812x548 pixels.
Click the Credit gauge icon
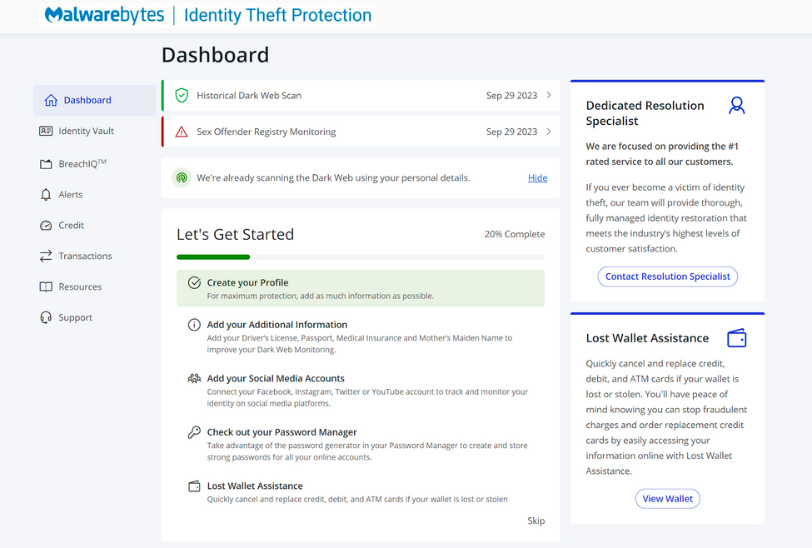tap(46, 226)
